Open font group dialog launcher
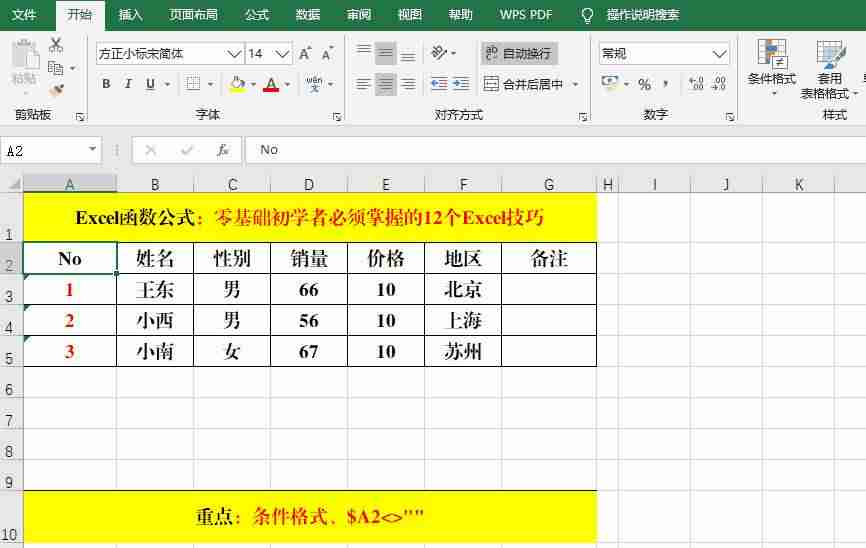Screen dimensions: 866x548 (x=337, y=117)
